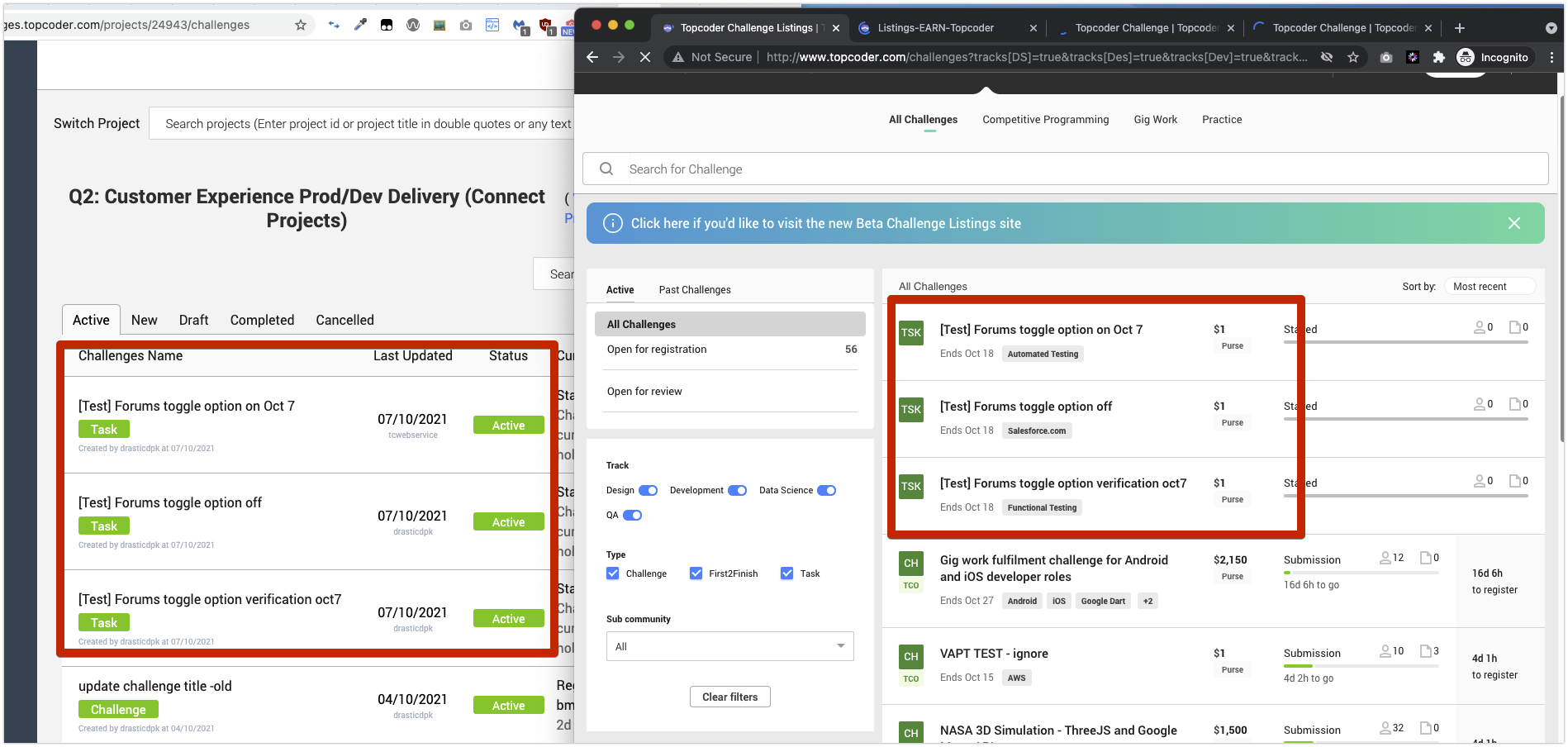The width and height of the screenshot is (1568, 747).
Task: Click the Malwarebytes extension icon with badge 1
Action: [519, 26]
